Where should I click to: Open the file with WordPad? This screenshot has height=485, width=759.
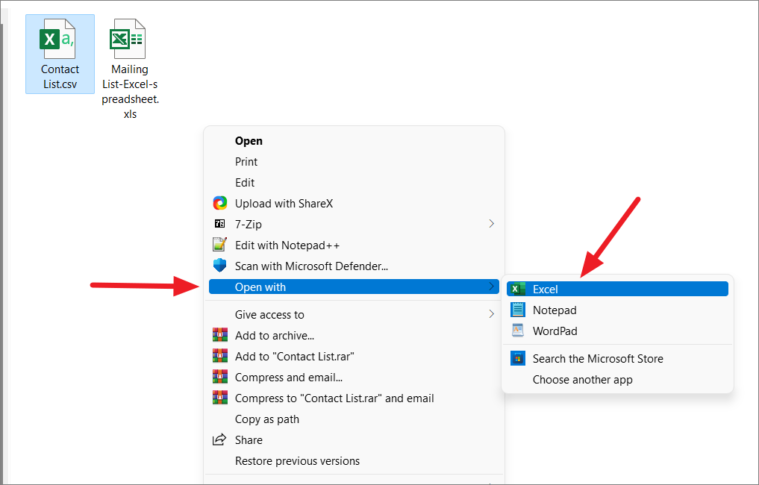point(617,331)
